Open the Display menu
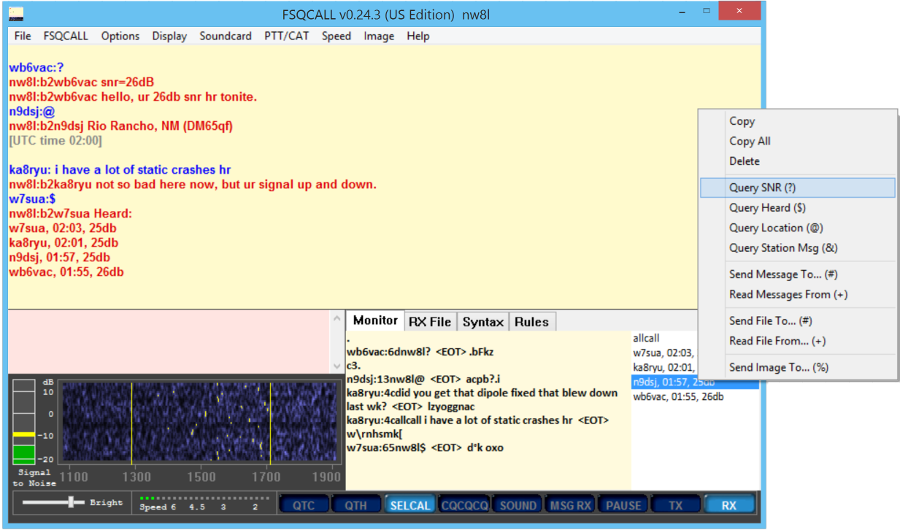The width and height of the screenshot is (900, 531). pyautogui.click(x=169, y=36)
